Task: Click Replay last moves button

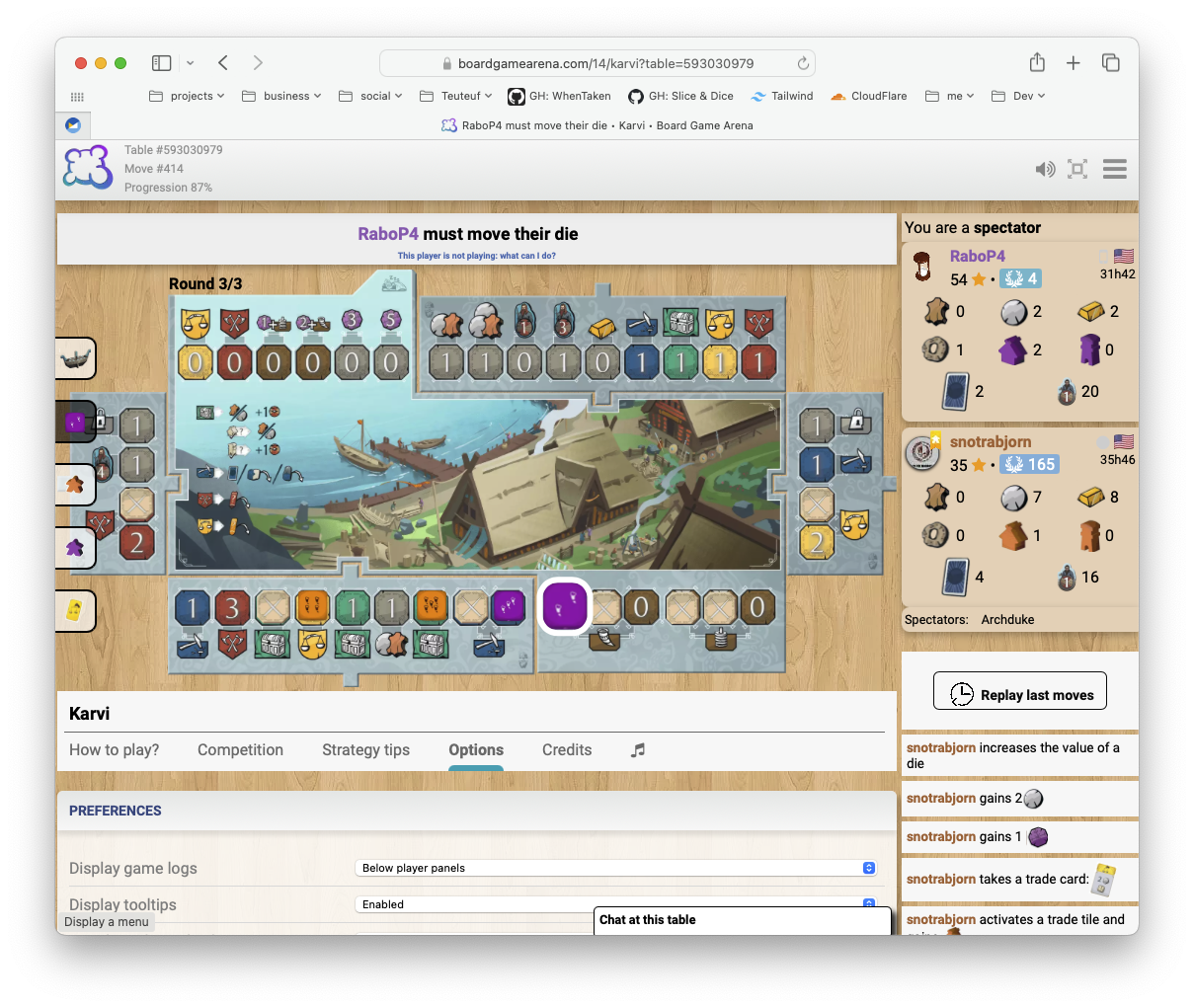Action: (x=1020, y=695)
